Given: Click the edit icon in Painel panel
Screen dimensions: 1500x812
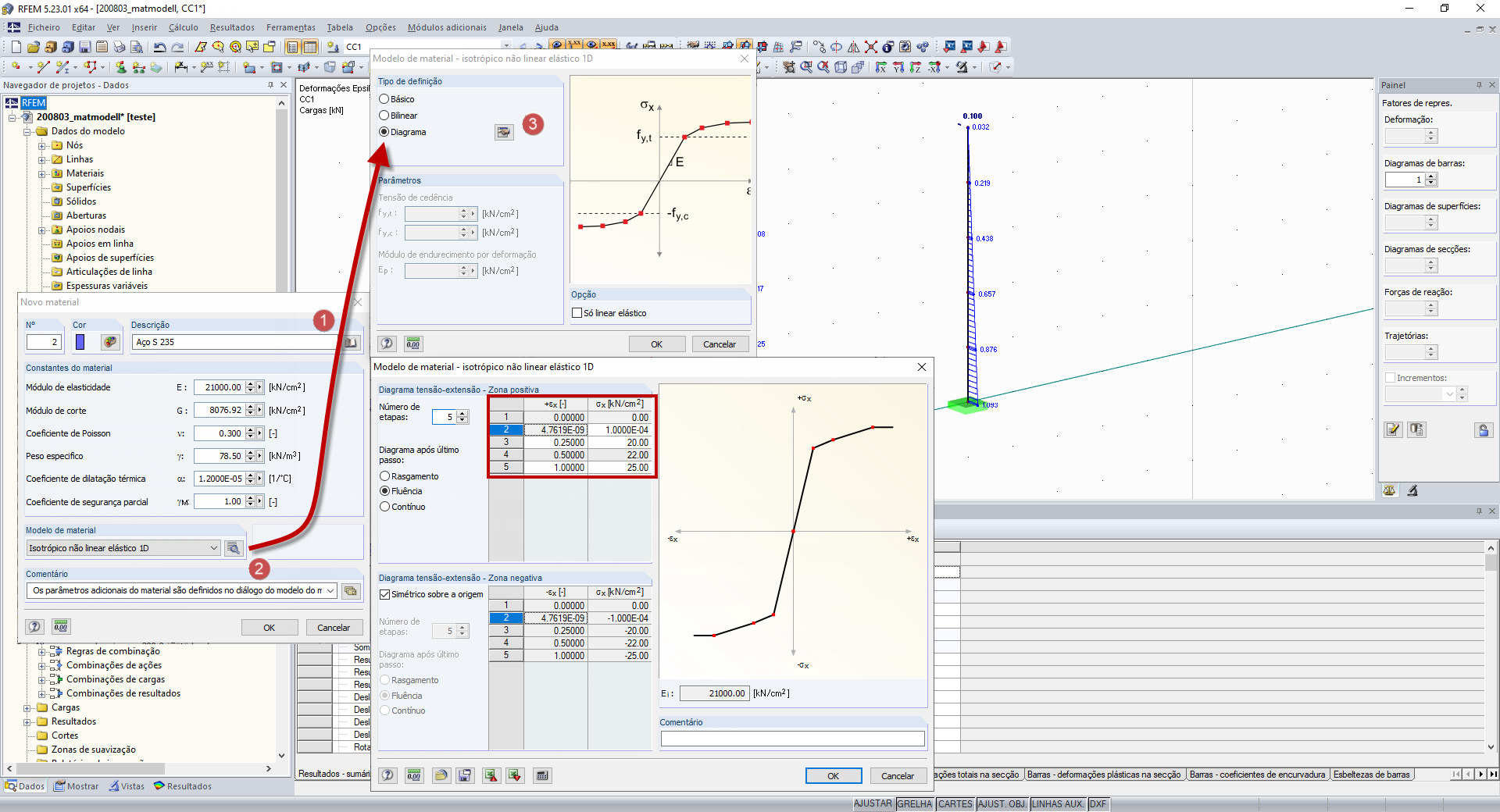Looking at the screenshot, I should tap(1393, 430).
